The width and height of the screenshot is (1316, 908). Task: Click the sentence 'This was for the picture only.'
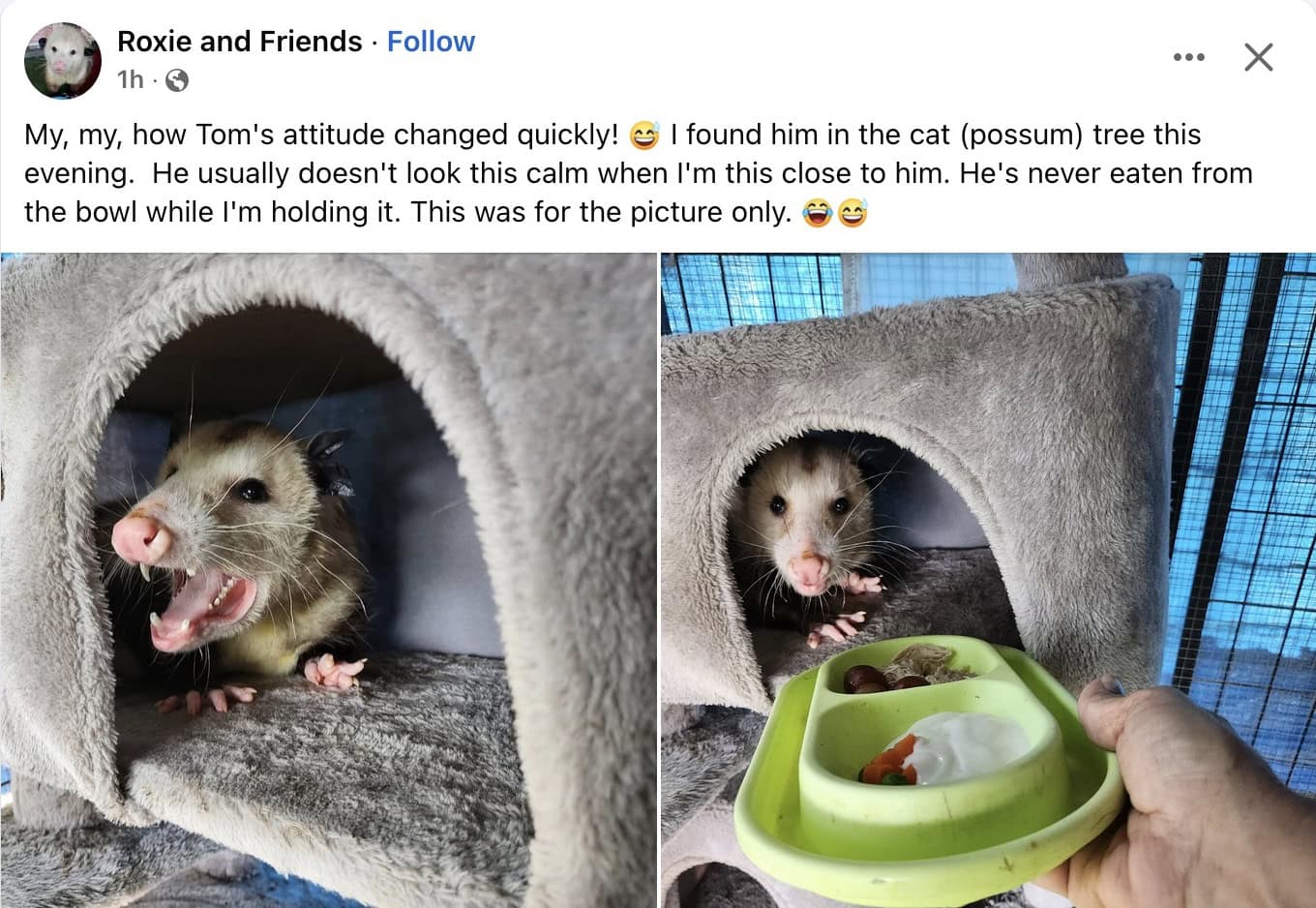tap(601, 212)
